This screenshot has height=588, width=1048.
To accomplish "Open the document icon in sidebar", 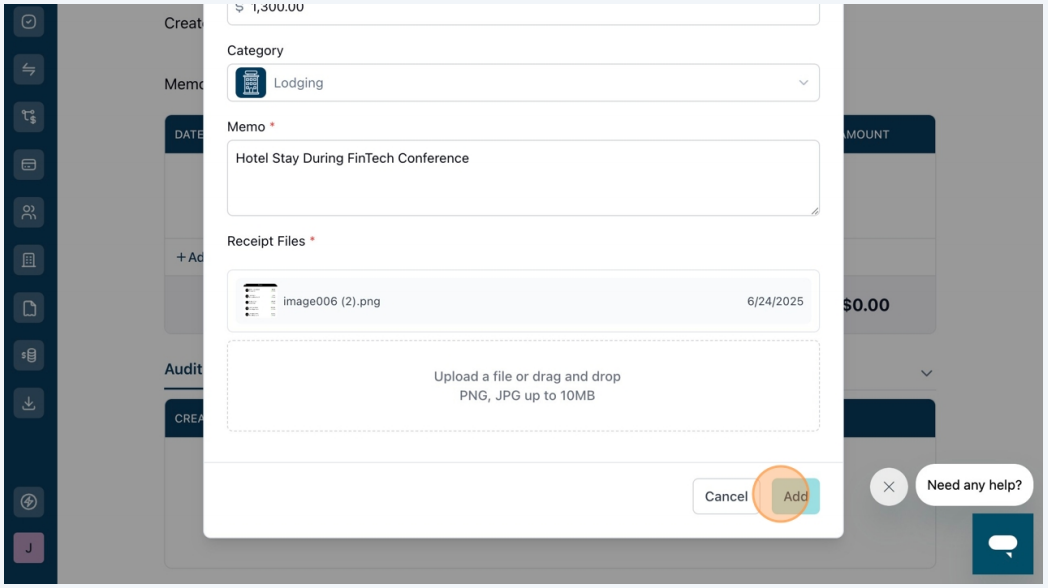I will point(29,308).
